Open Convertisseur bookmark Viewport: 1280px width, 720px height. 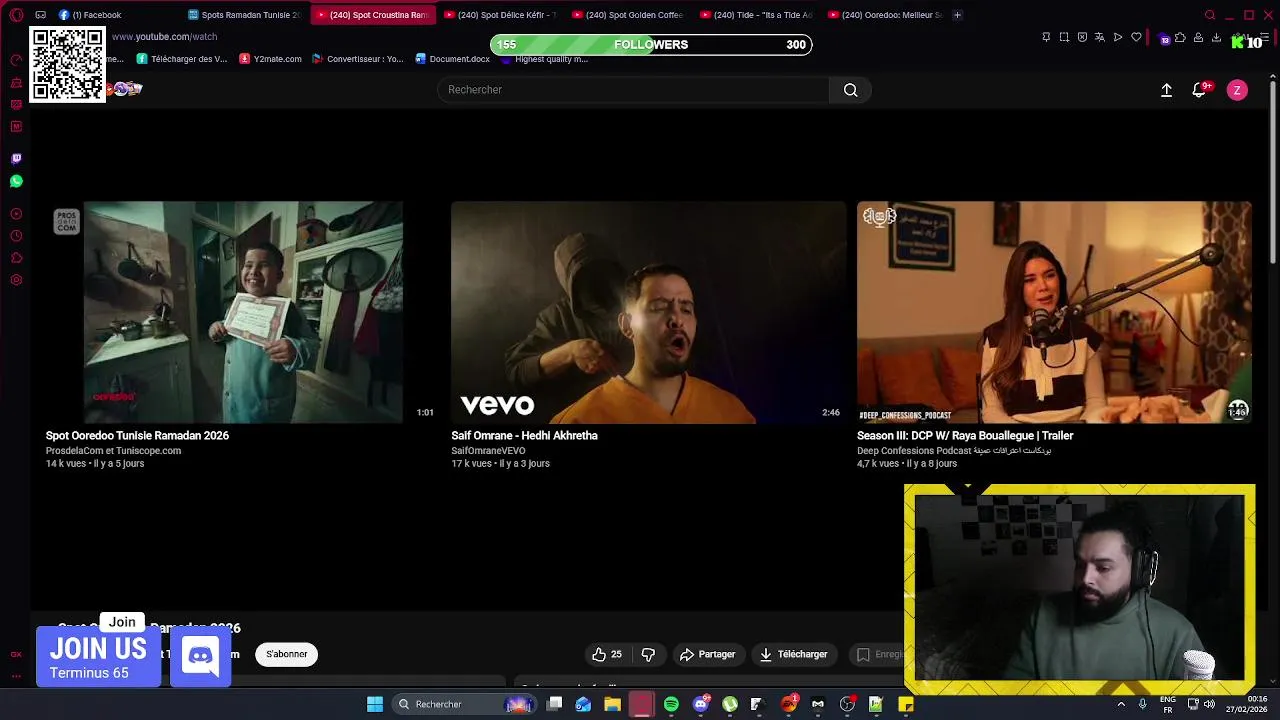pos(357,59)
